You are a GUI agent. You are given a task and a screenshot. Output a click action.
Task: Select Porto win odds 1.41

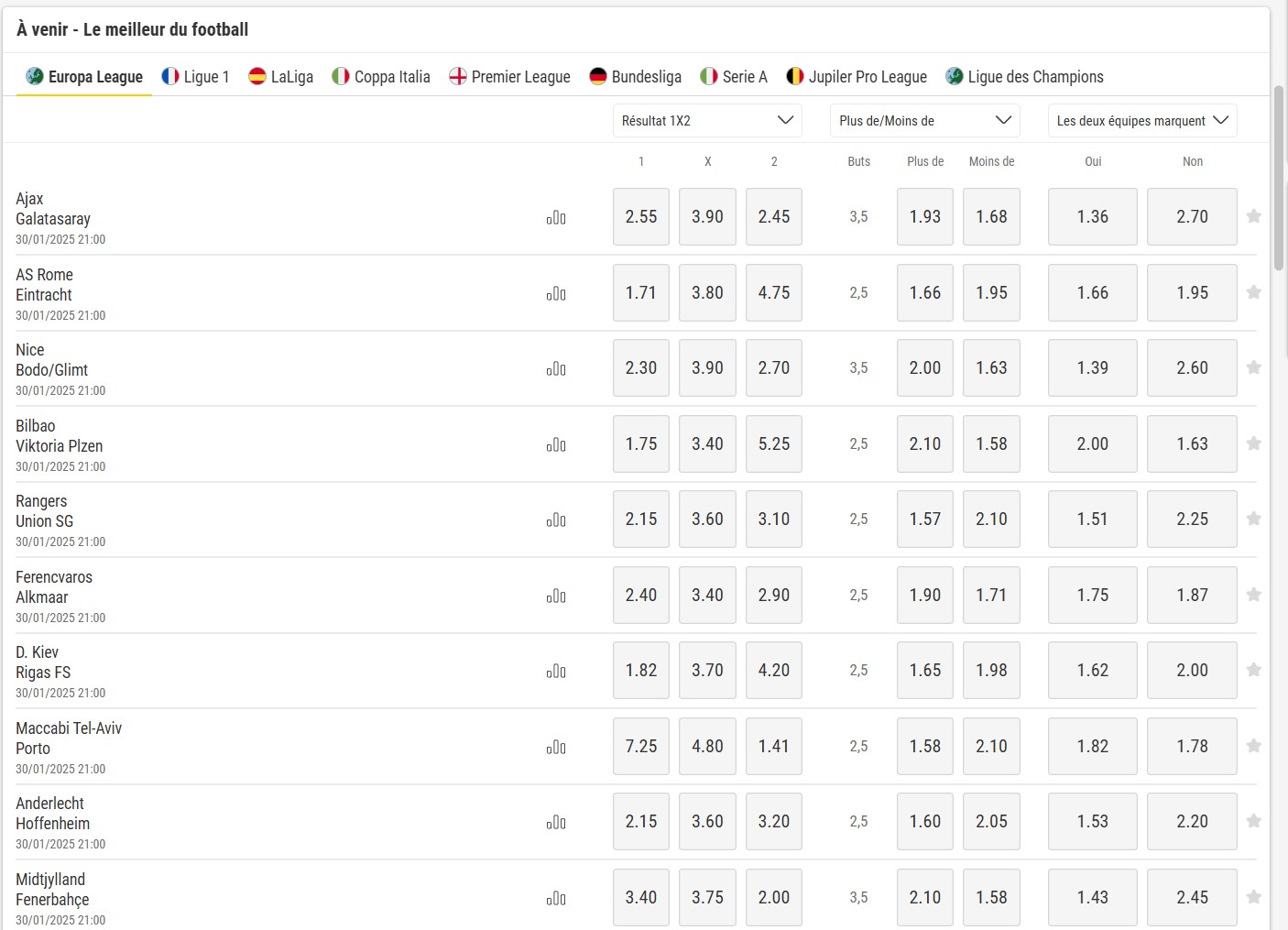click(x=774, y=746)
